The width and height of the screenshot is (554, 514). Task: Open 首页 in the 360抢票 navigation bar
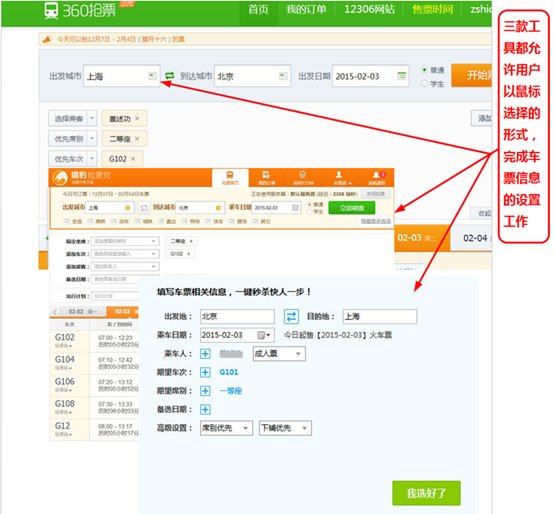[x=258, y=10]
